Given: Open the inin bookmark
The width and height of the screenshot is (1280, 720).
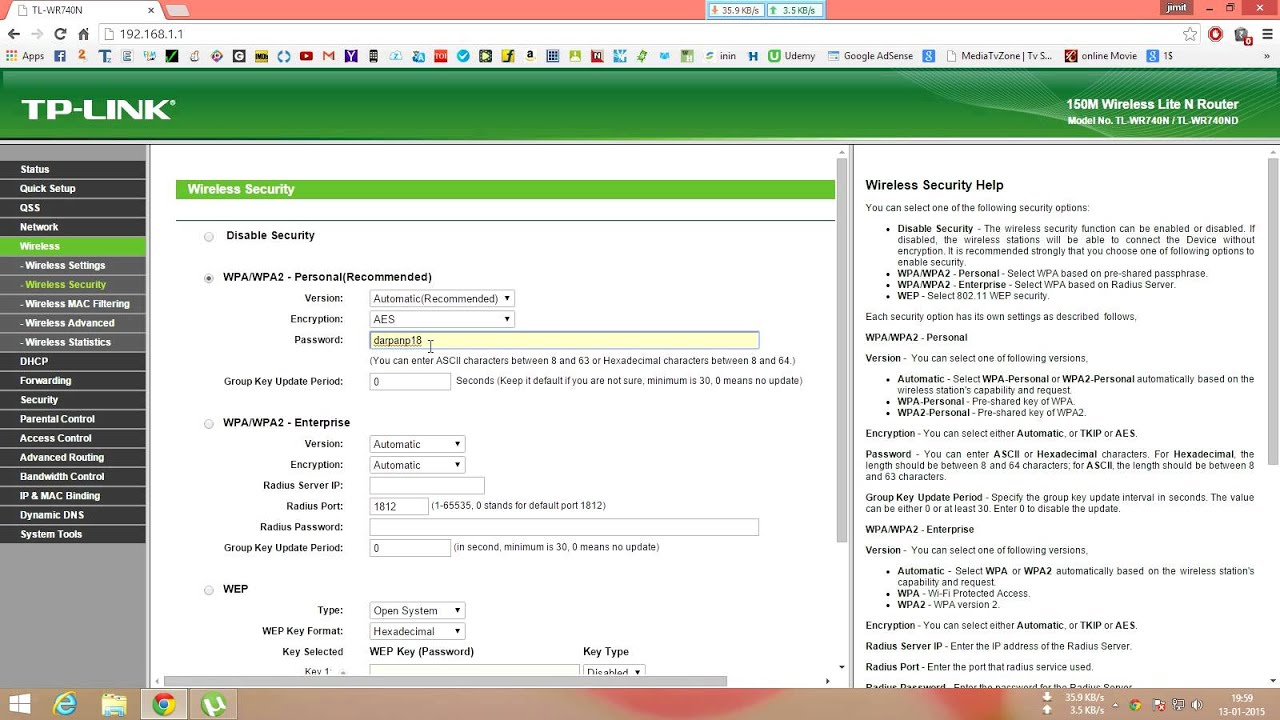Looking at the screenshot, I should coord(719,56).
